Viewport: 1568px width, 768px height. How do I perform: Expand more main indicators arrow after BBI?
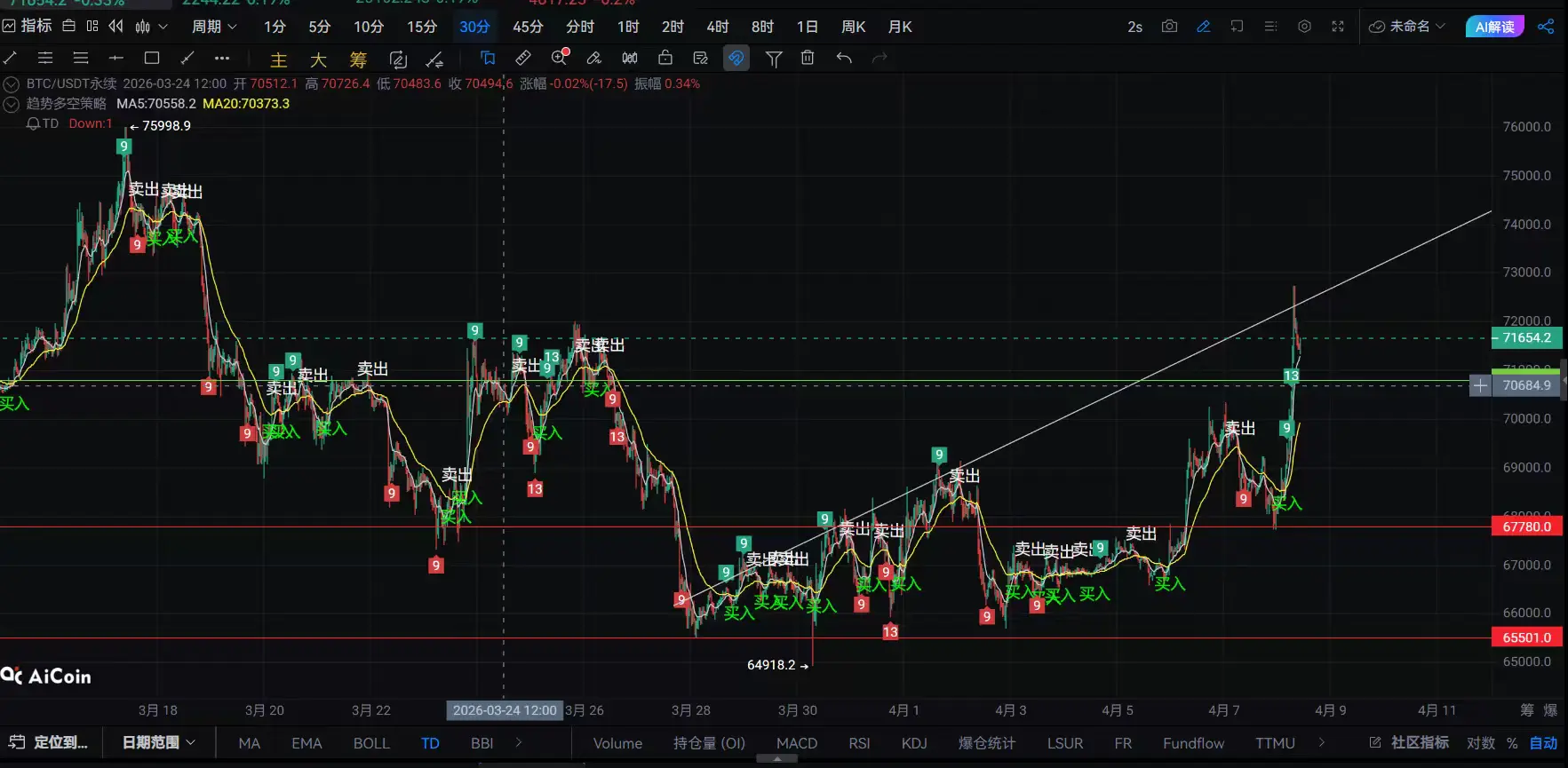519,742
